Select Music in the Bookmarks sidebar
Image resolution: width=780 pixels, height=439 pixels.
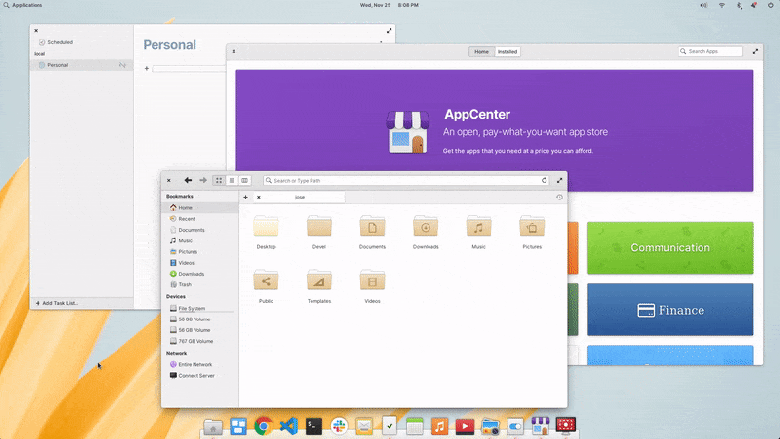point(200,241)
